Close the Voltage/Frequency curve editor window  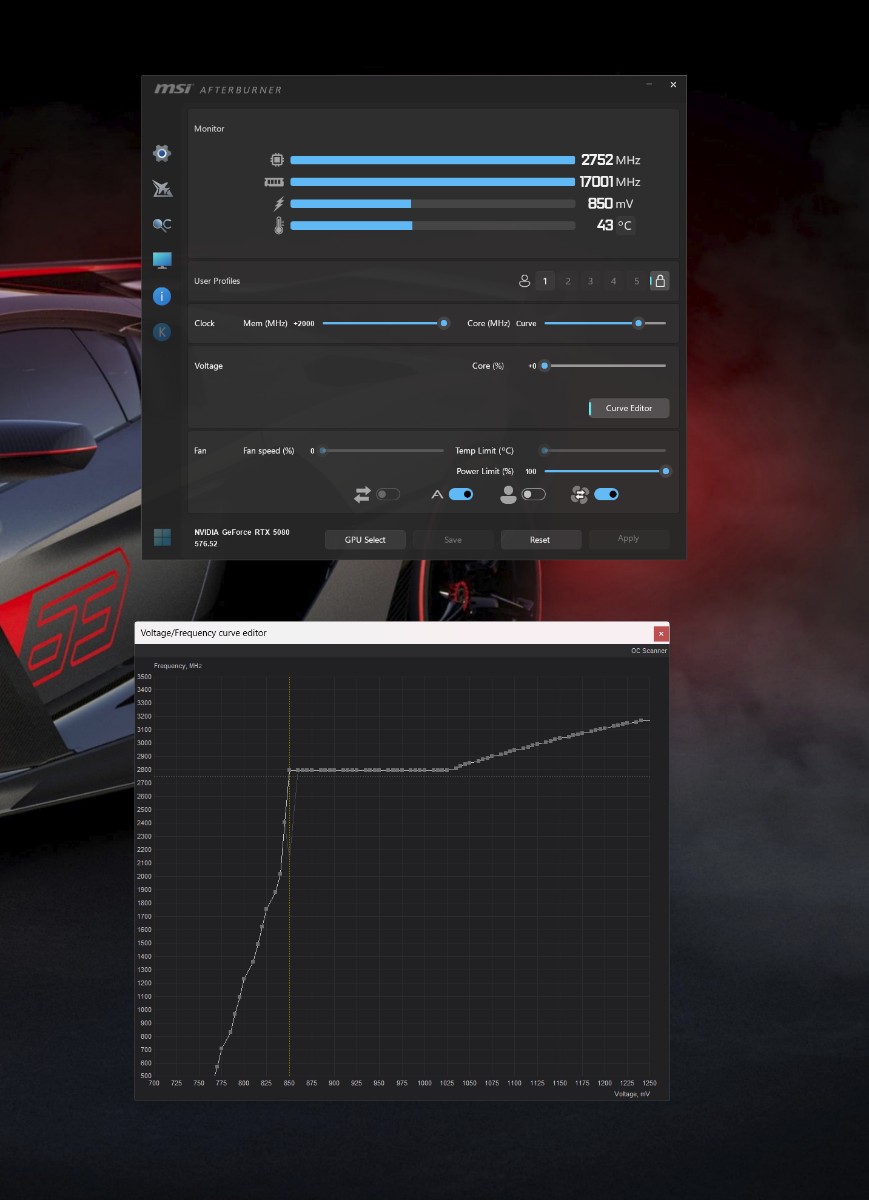(660, 633)
